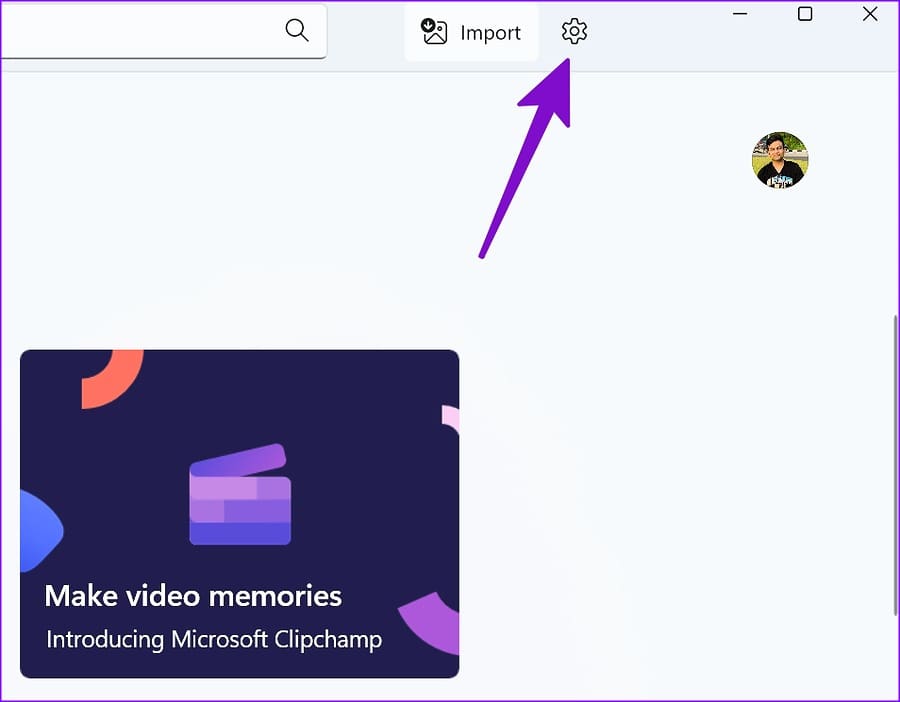Open the Make video memories heading
Image resolution: width=900 pixels, height=702 pixels.
(x=193, y=595)
